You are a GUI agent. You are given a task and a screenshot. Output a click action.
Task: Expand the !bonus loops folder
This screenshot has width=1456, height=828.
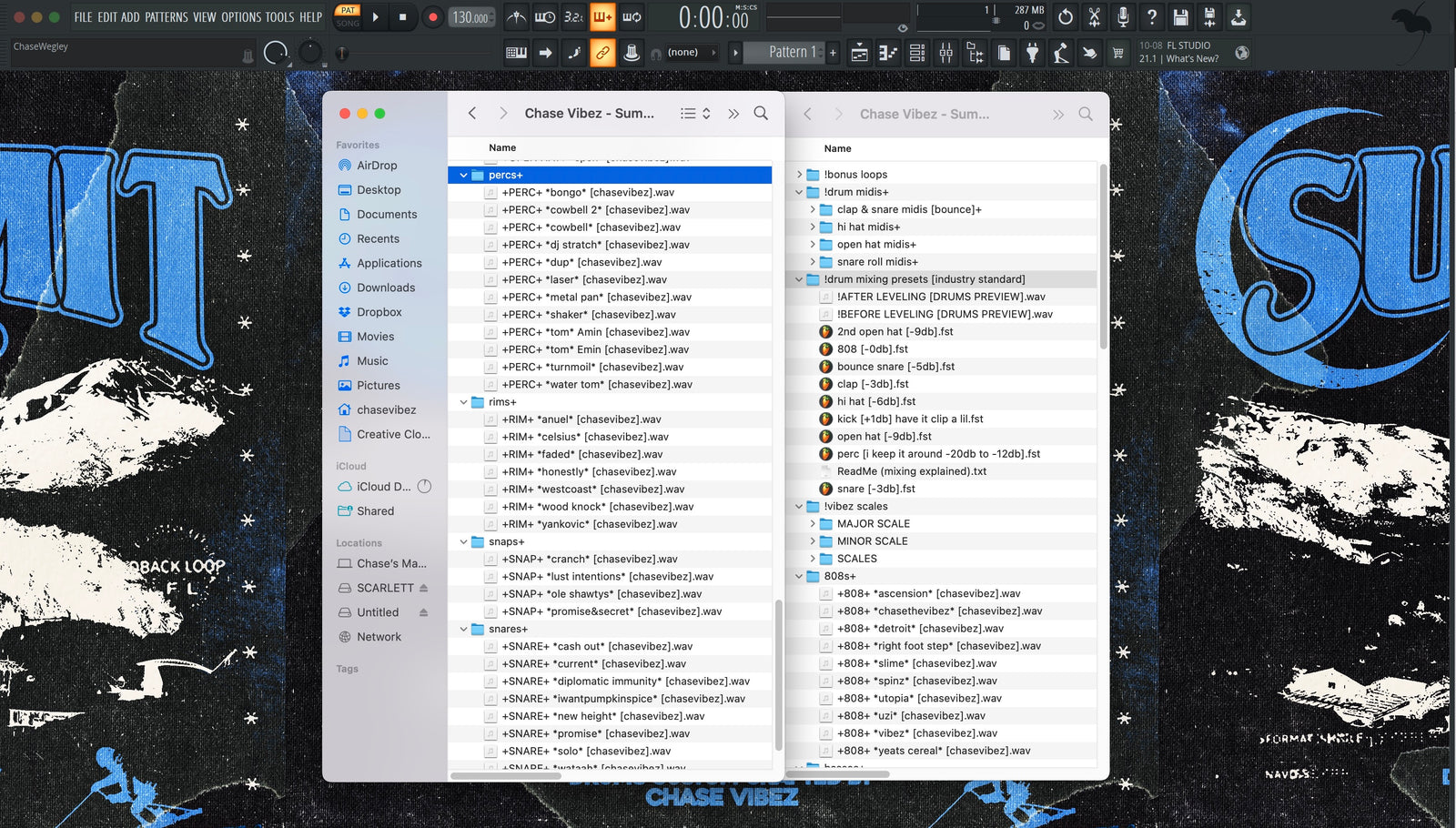799,175
